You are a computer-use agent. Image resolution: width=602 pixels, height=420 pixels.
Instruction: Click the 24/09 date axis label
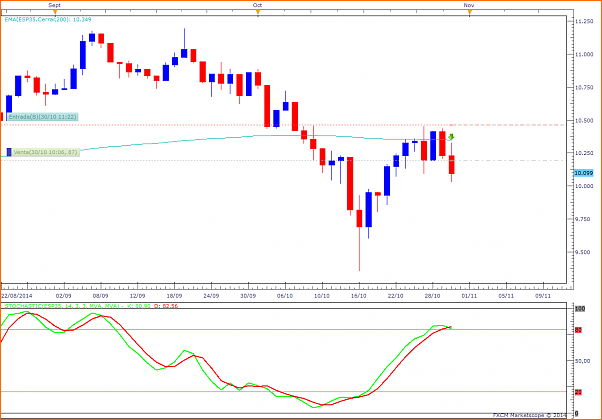[x=211, y=296]
